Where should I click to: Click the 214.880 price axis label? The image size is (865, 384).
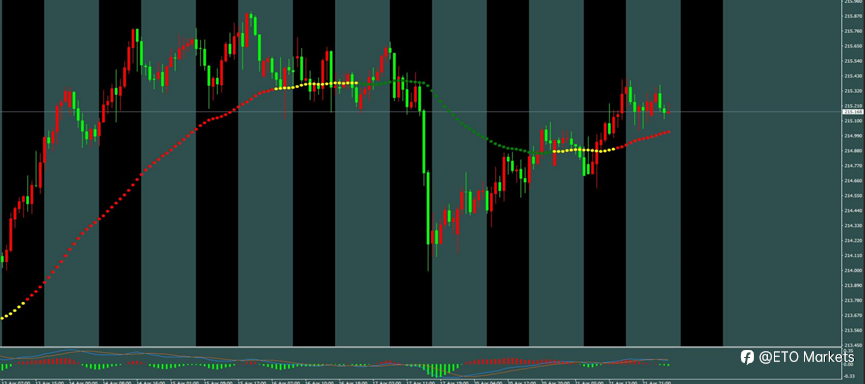click(853, 151)
